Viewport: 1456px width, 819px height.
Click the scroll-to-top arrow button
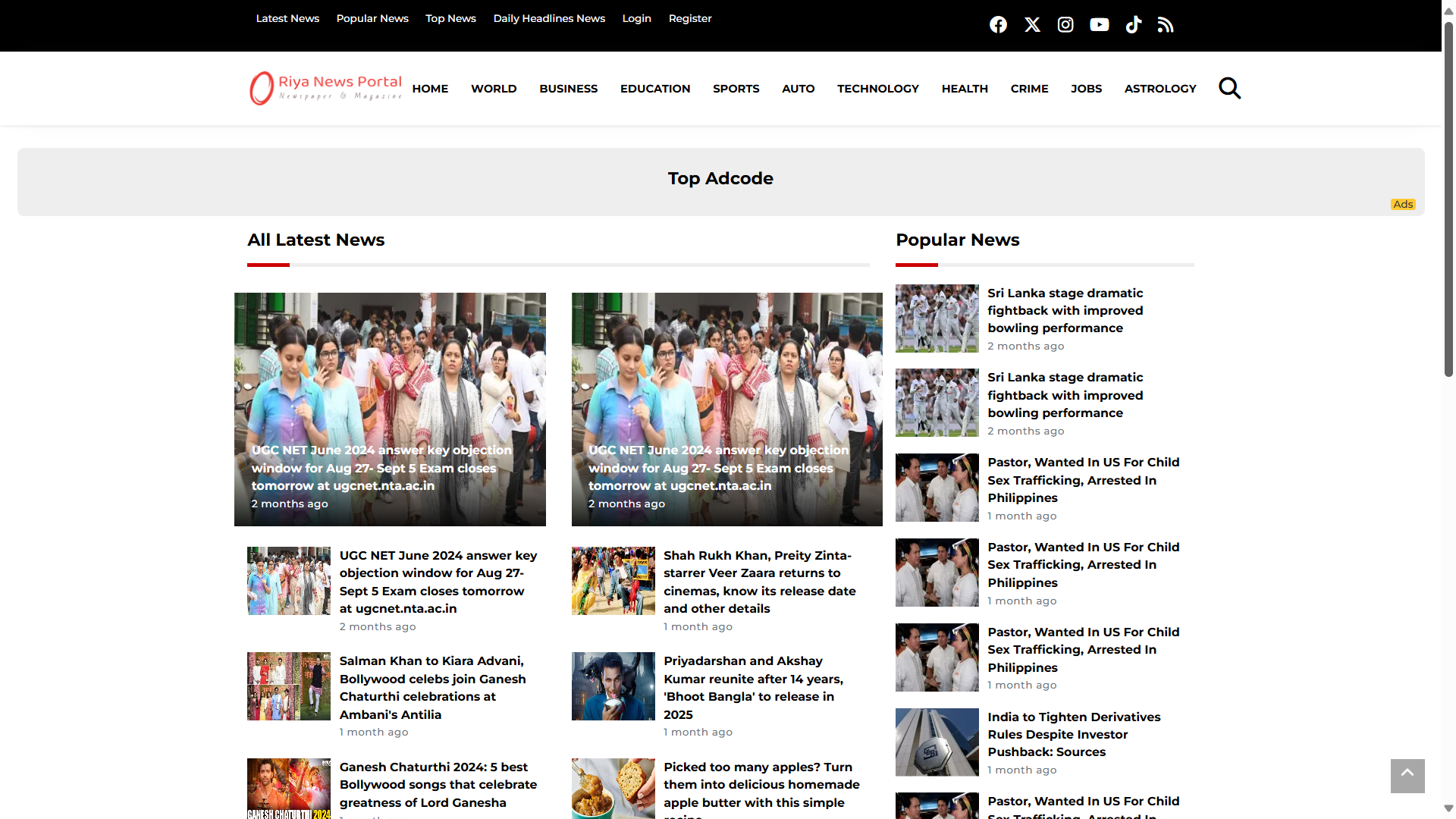[1407, 775]
